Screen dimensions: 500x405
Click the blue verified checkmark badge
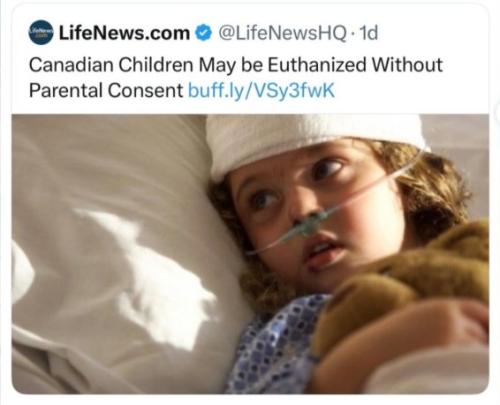click(x=203, y=33)
